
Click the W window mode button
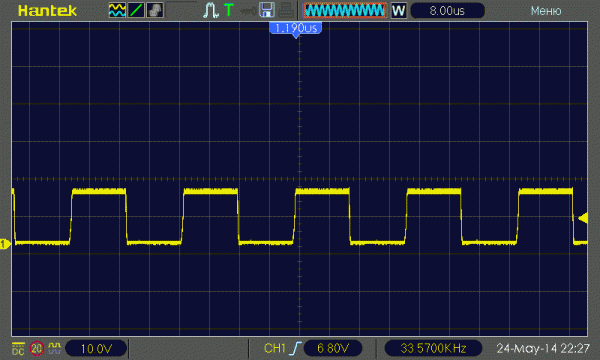pyautogui.click(x=398, y=11)
